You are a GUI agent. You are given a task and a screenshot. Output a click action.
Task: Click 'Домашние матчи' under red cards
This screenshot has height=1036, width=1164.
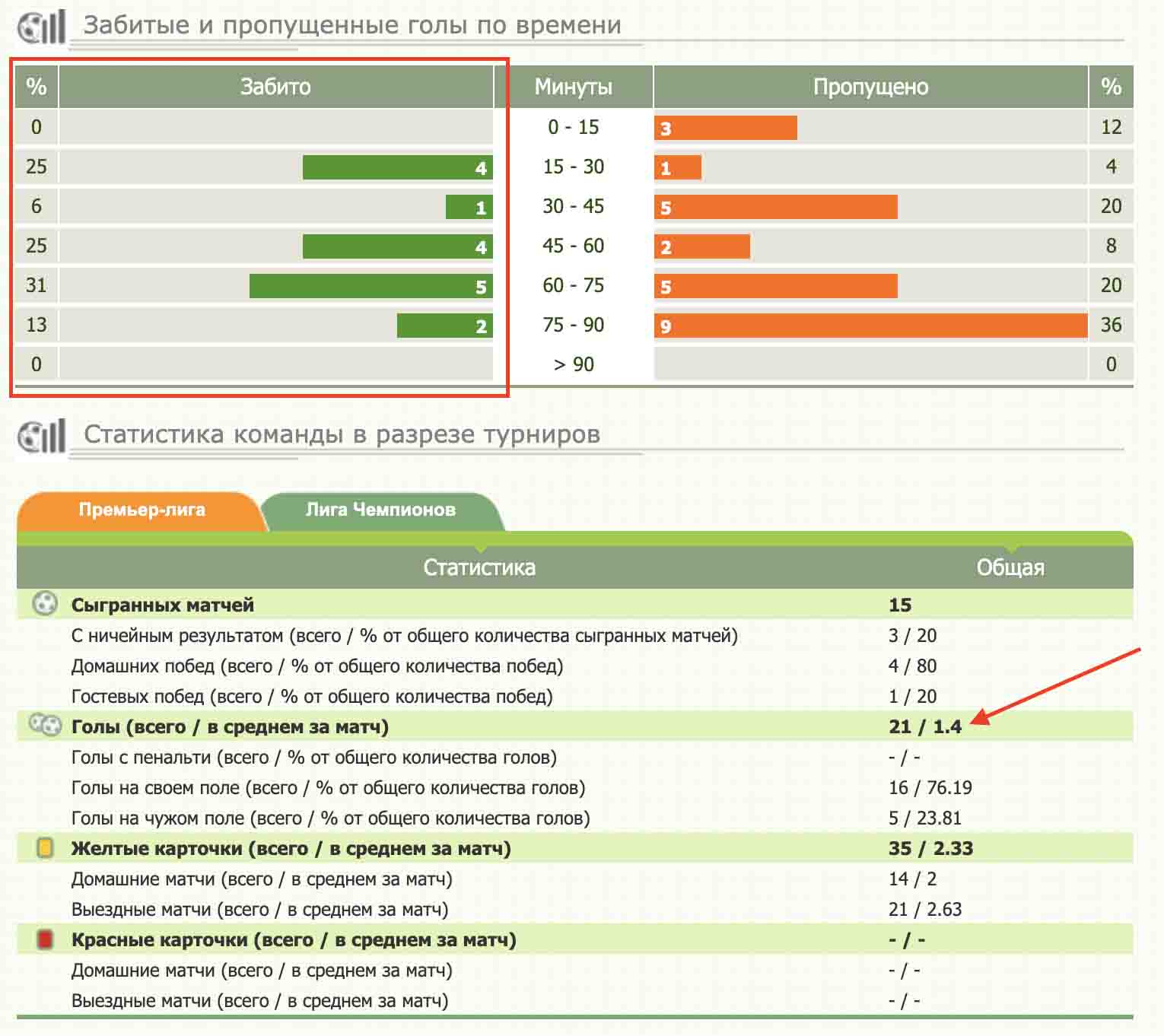(262, 970)
